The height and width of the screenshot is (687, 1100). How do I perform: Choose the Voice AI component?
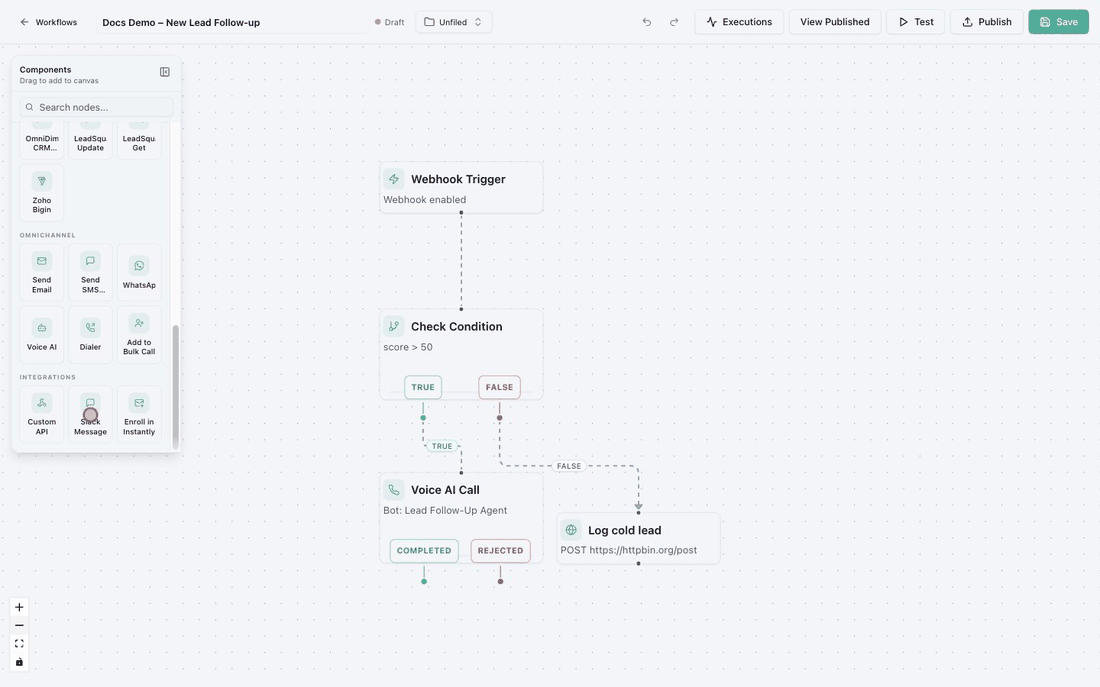pos(42,335)
